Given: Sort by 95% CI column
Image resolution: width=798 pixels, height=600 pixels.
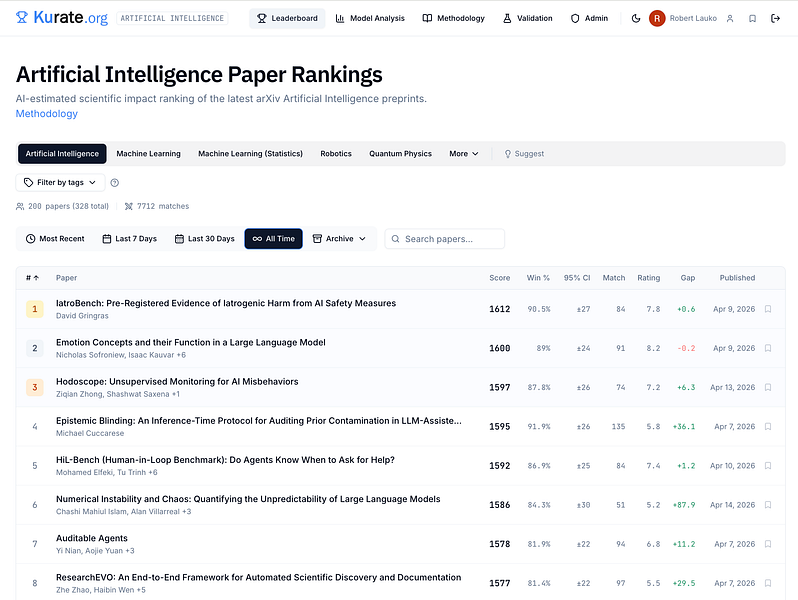Looking at the screenshot, I should [577, 278].
